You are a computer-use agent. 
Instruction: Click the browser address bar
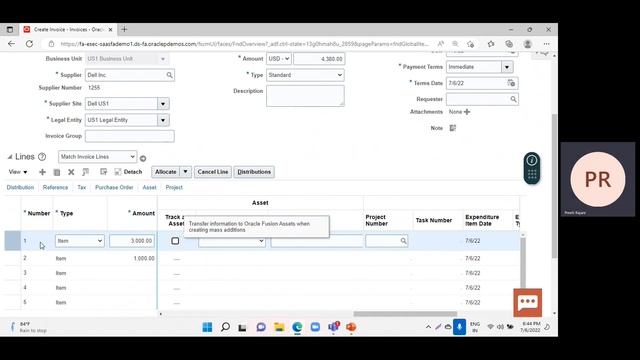[x=244, y=44]
